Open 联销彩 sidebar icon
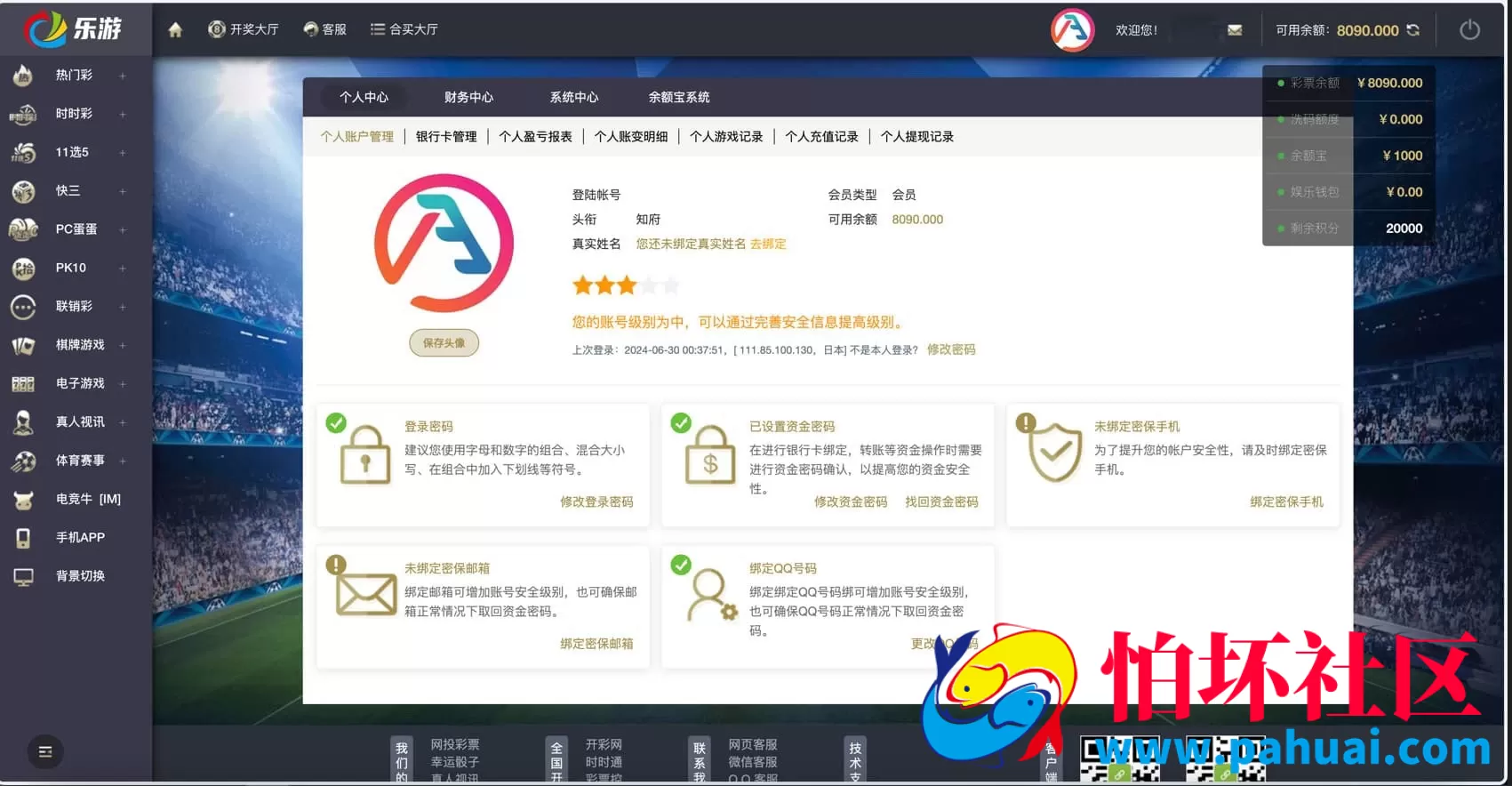1512x786 pixels. 23,307
